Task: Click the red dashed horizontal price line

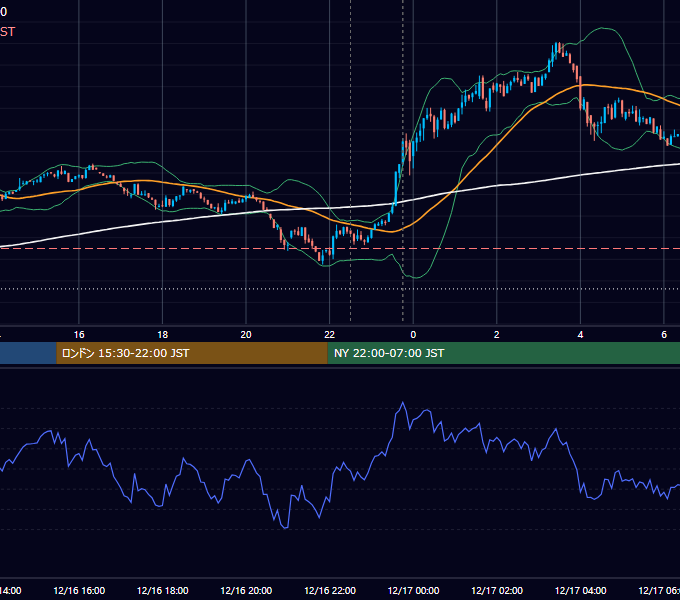Action: point(340,249)
